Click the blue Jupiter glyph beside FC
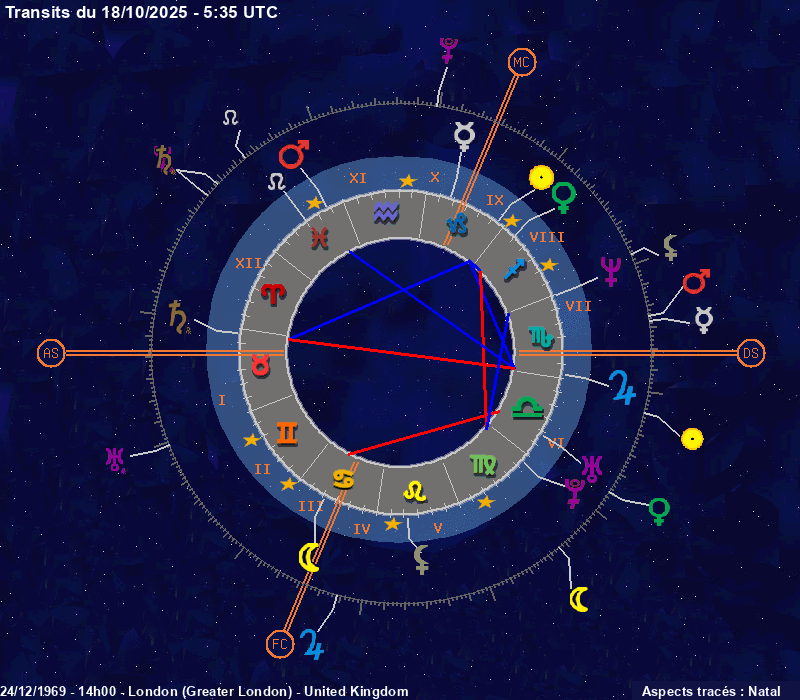 point(313,643)
